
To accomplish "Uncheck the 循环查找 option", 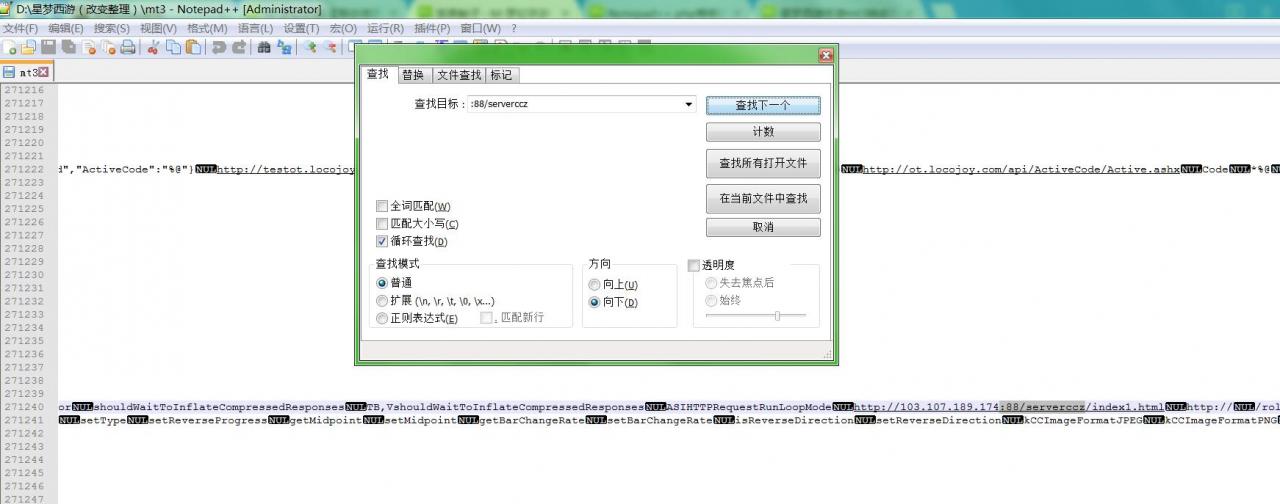I will coord(382,241).
